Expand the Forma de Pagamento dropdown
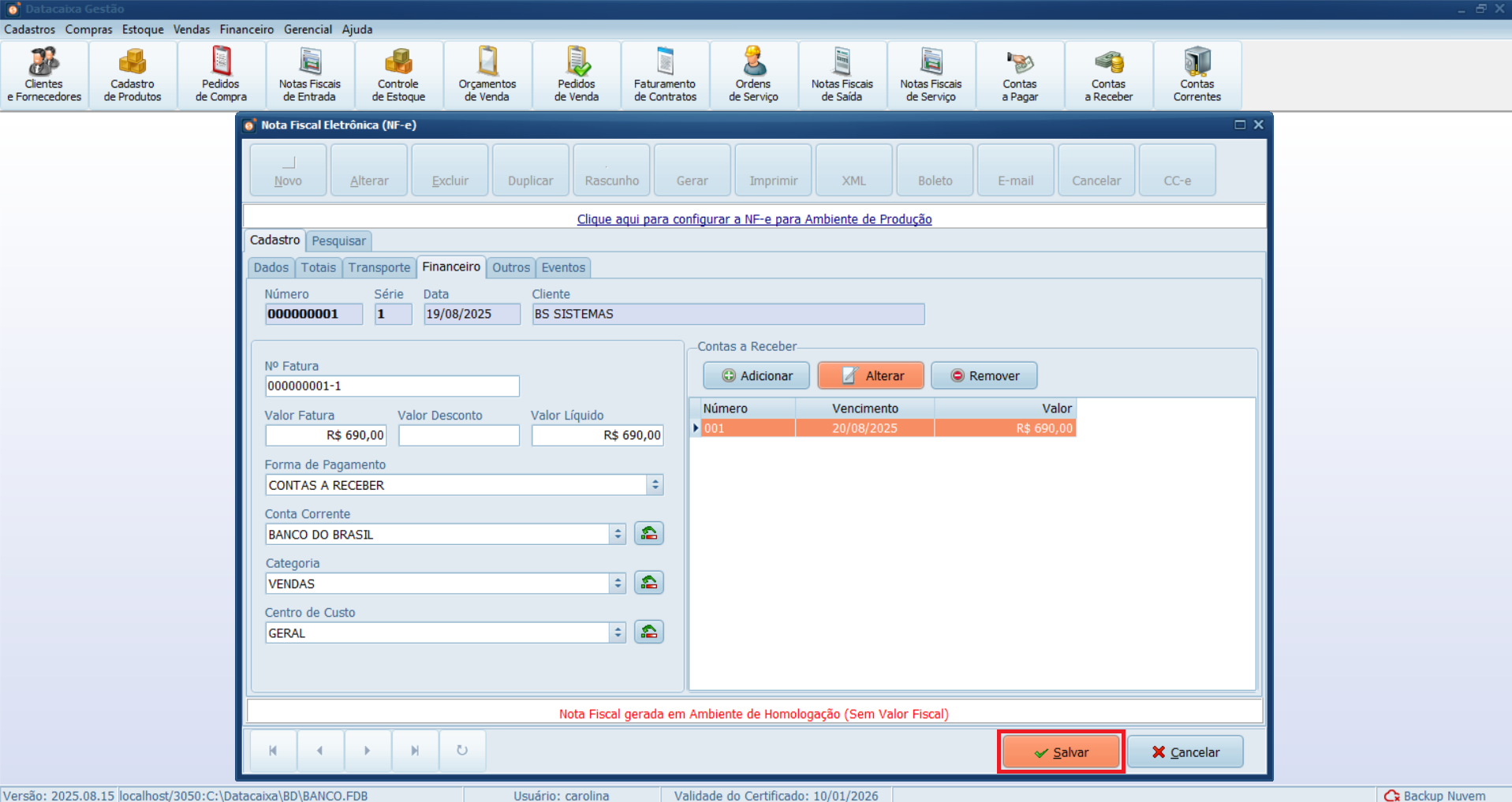 point(655,485)
